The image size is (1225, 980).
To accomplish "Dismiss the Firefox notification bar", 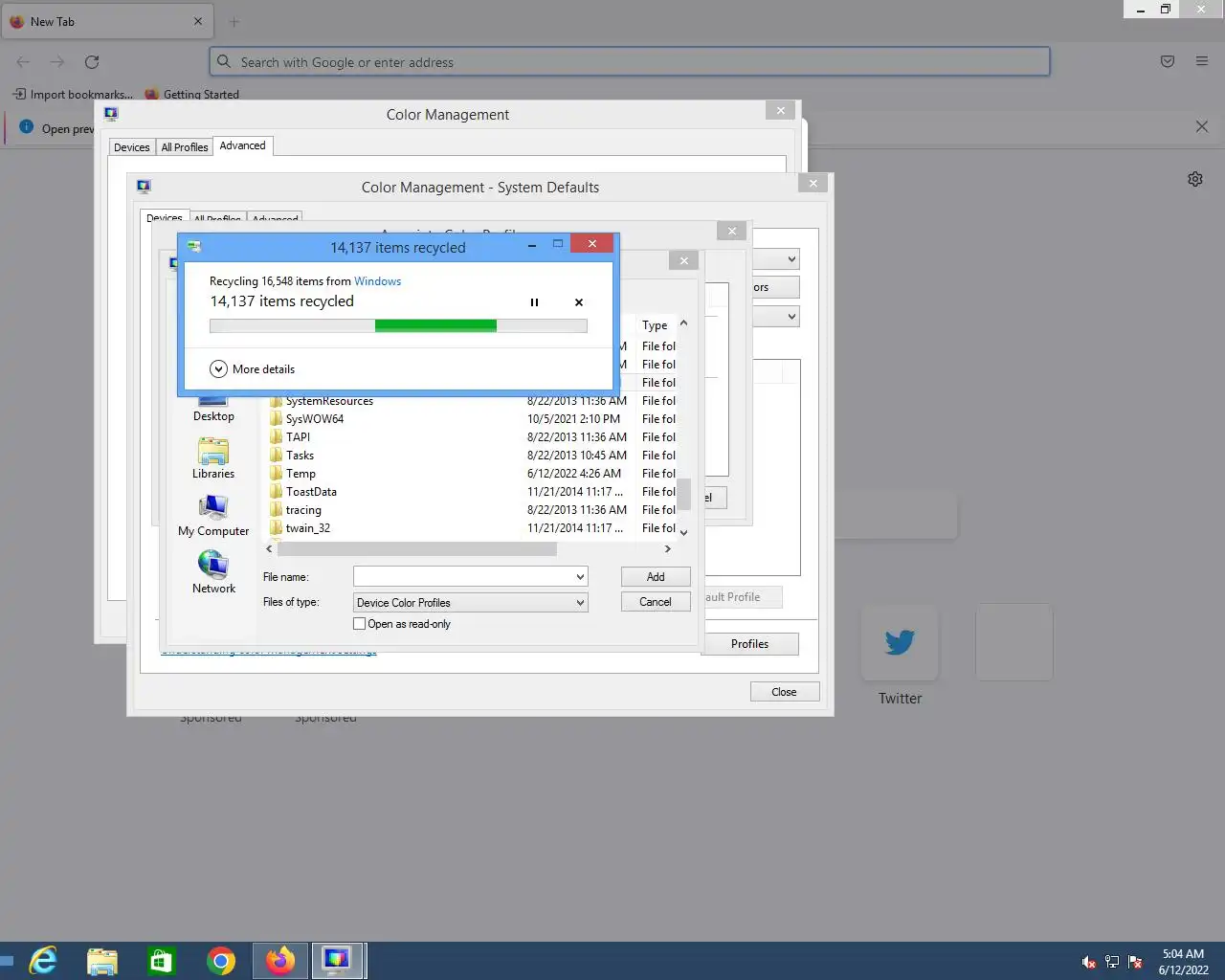I will tap(1202, 127).
